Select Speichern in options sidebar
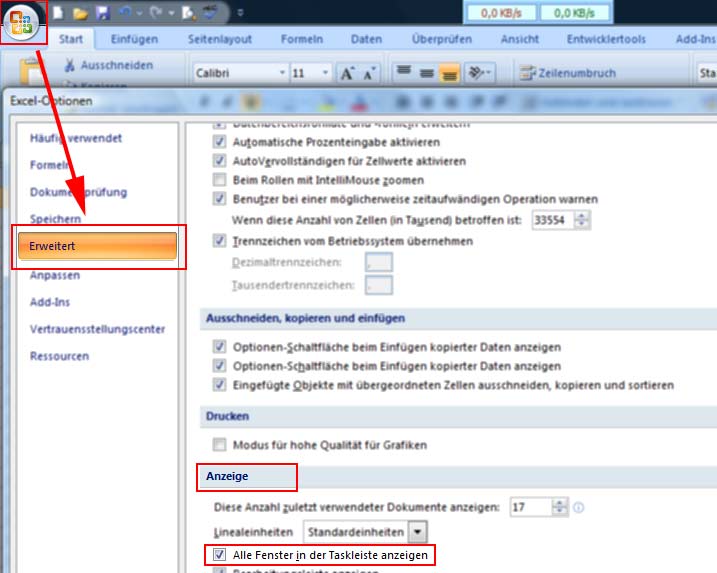 55,219
